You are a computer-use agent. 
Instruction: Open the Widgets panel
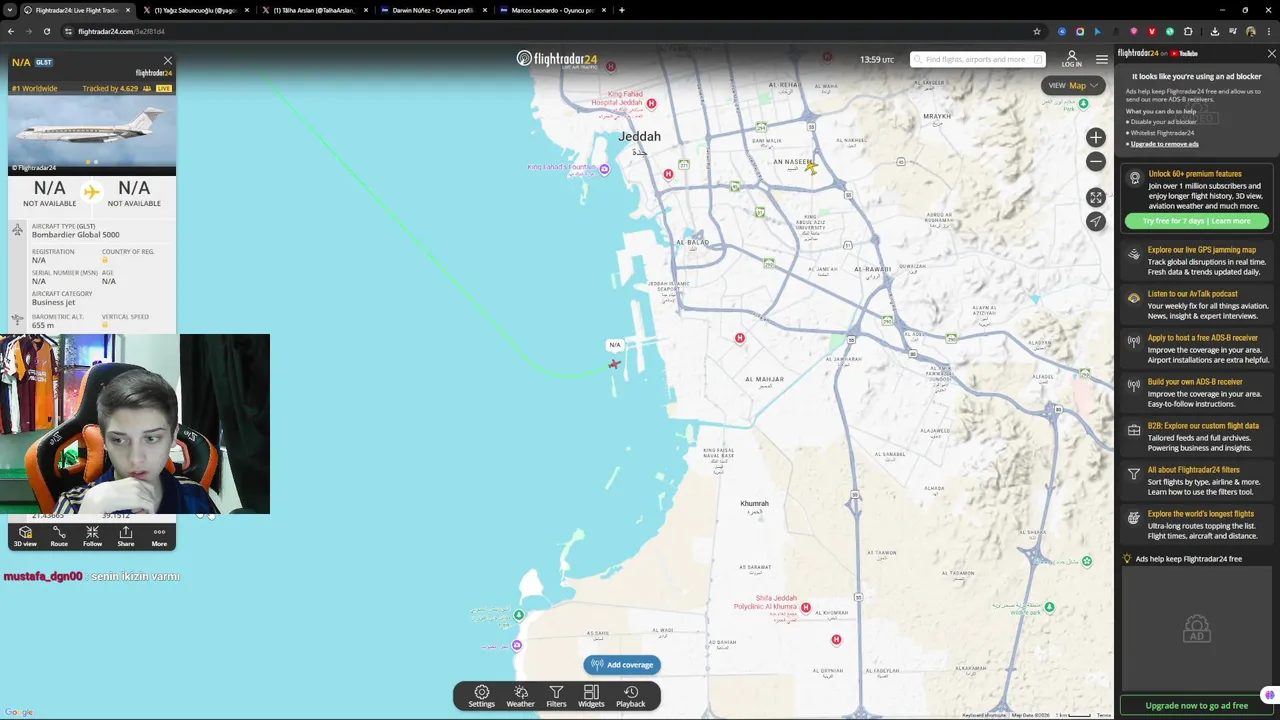pos(591,696)
